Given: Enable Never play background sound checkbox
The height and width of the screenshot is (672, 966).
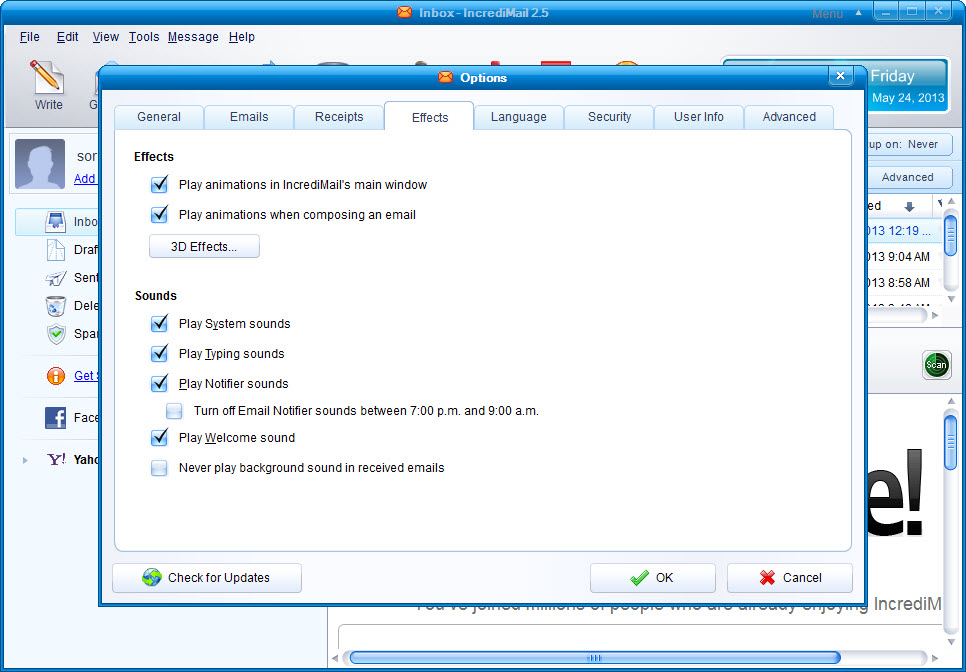Looking at the screenshot, I should pyautogui.click(x=159, y=468).
